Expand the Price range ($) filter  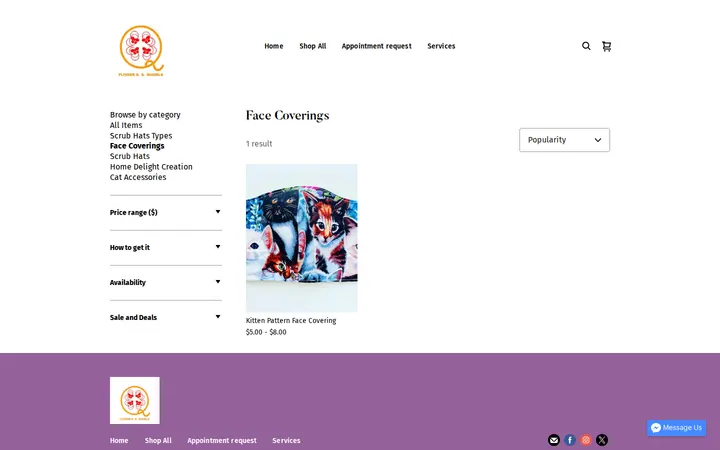(x=166, y=212)
